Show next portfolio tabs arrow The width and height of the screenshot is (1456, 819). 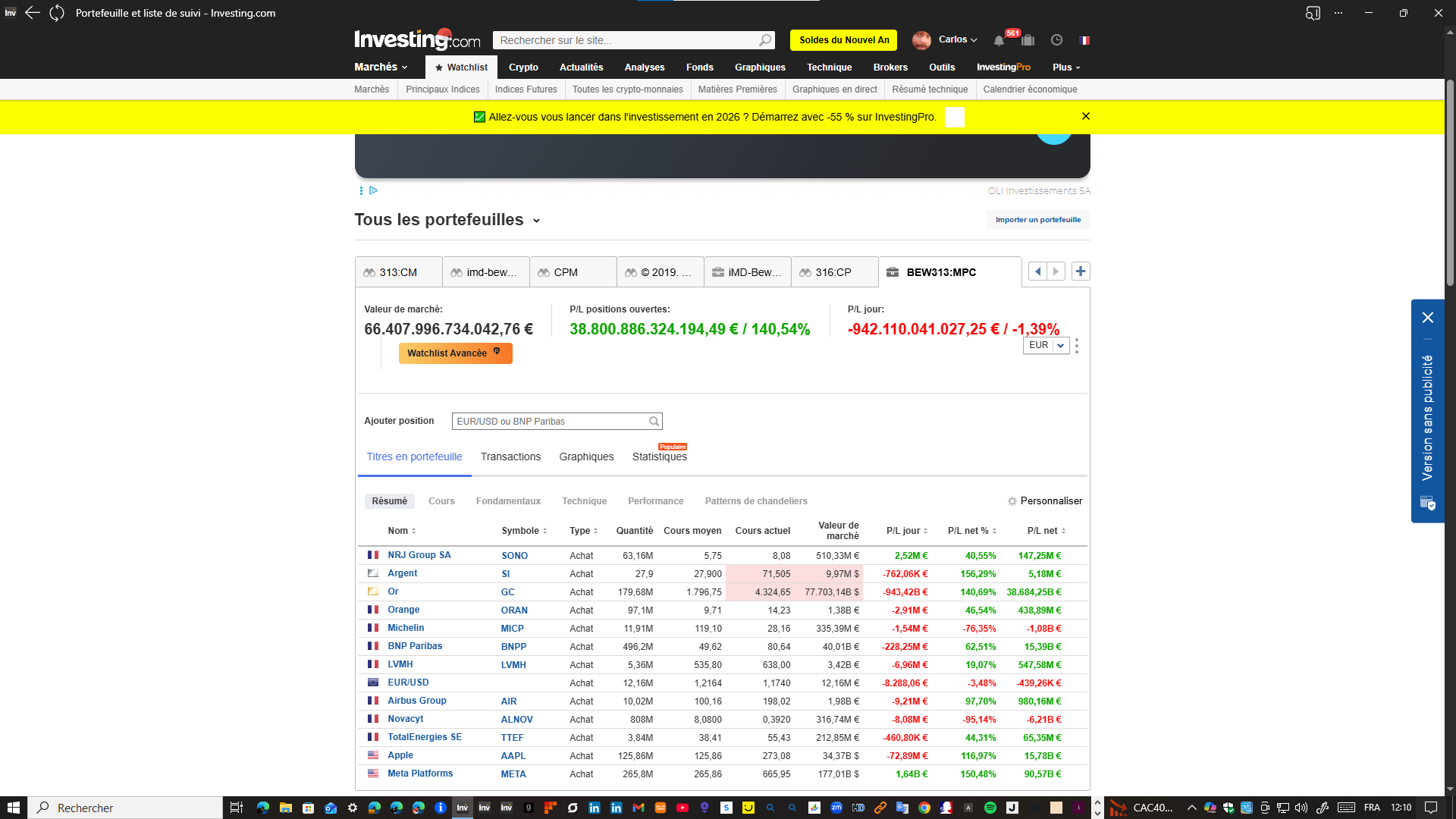point(1056,271)
